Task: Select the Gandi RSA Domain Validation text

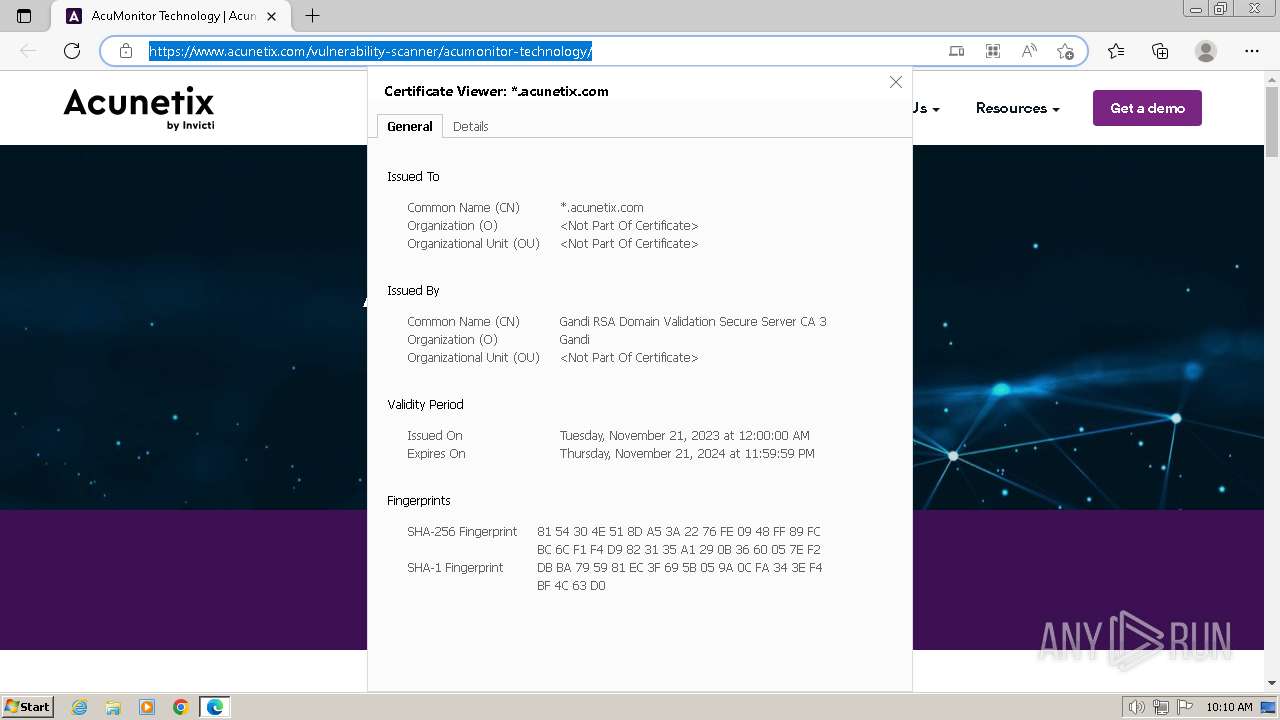Action: click(x=693, y=322)
